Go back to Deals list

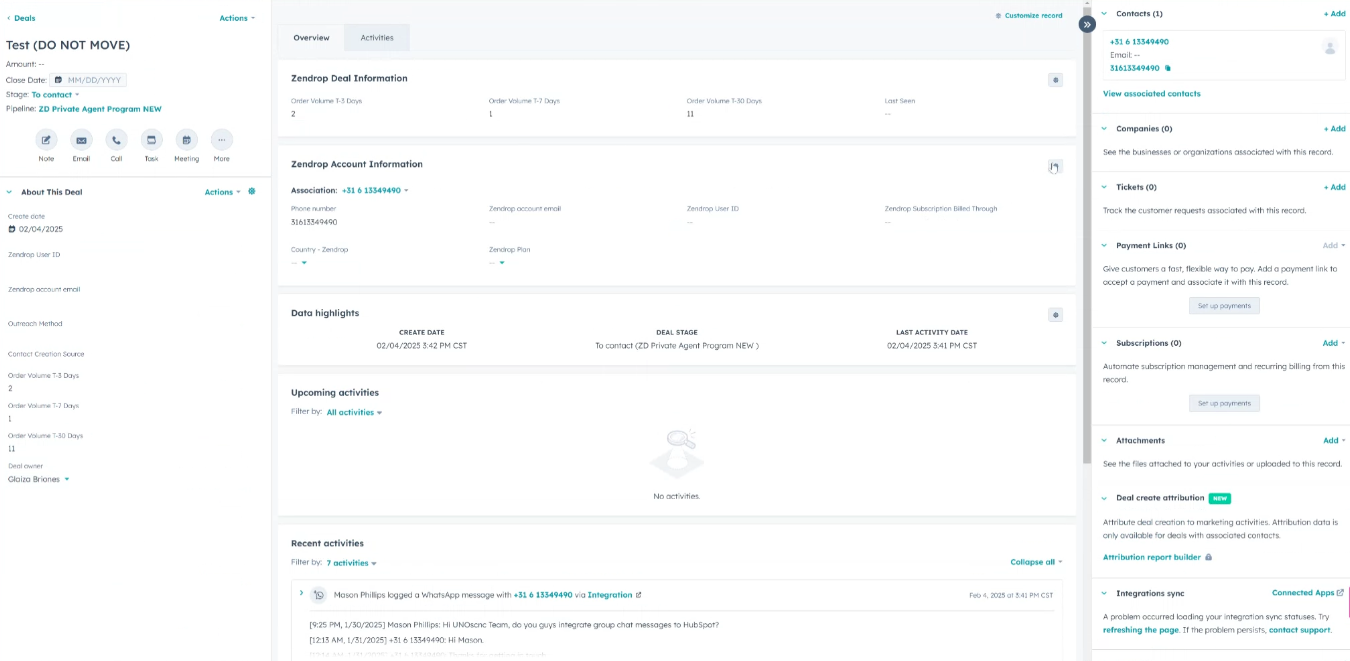pos(21,18)
